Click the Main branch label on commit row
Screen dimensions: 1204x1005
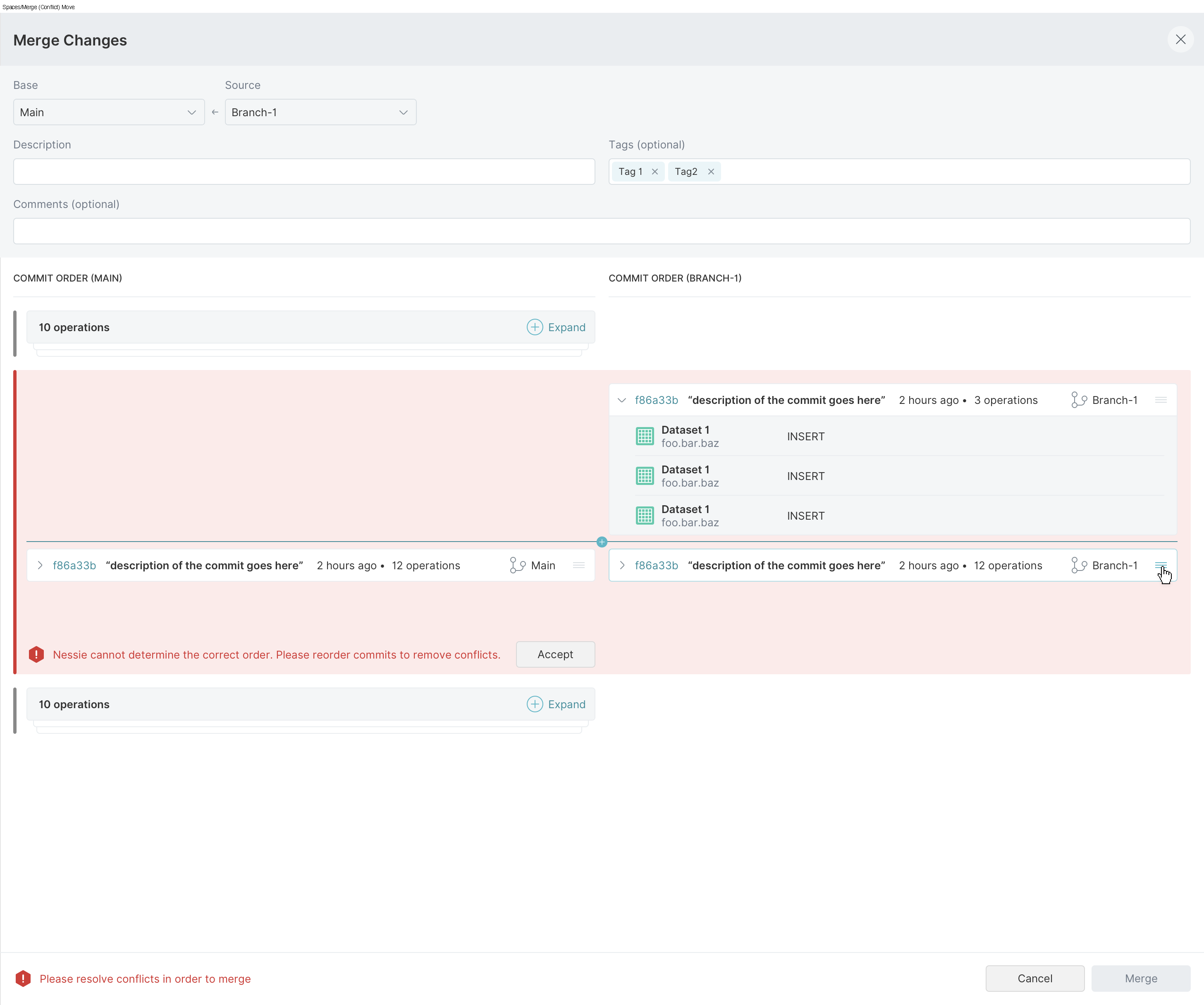tap(543, 565)
